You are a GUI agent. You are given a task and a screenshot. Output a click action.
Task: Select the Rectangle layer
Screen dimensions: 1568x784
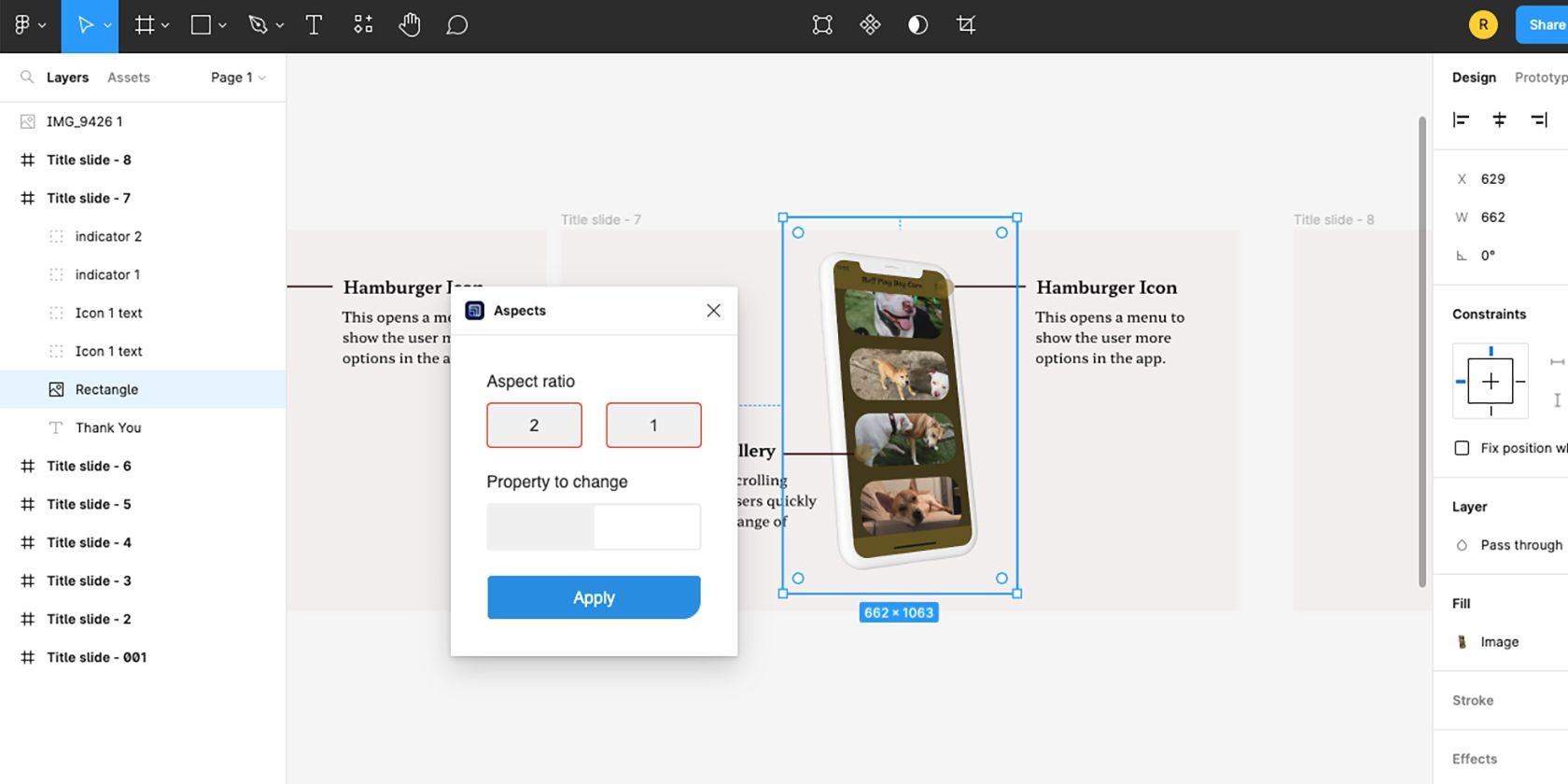tap(143, 389)
